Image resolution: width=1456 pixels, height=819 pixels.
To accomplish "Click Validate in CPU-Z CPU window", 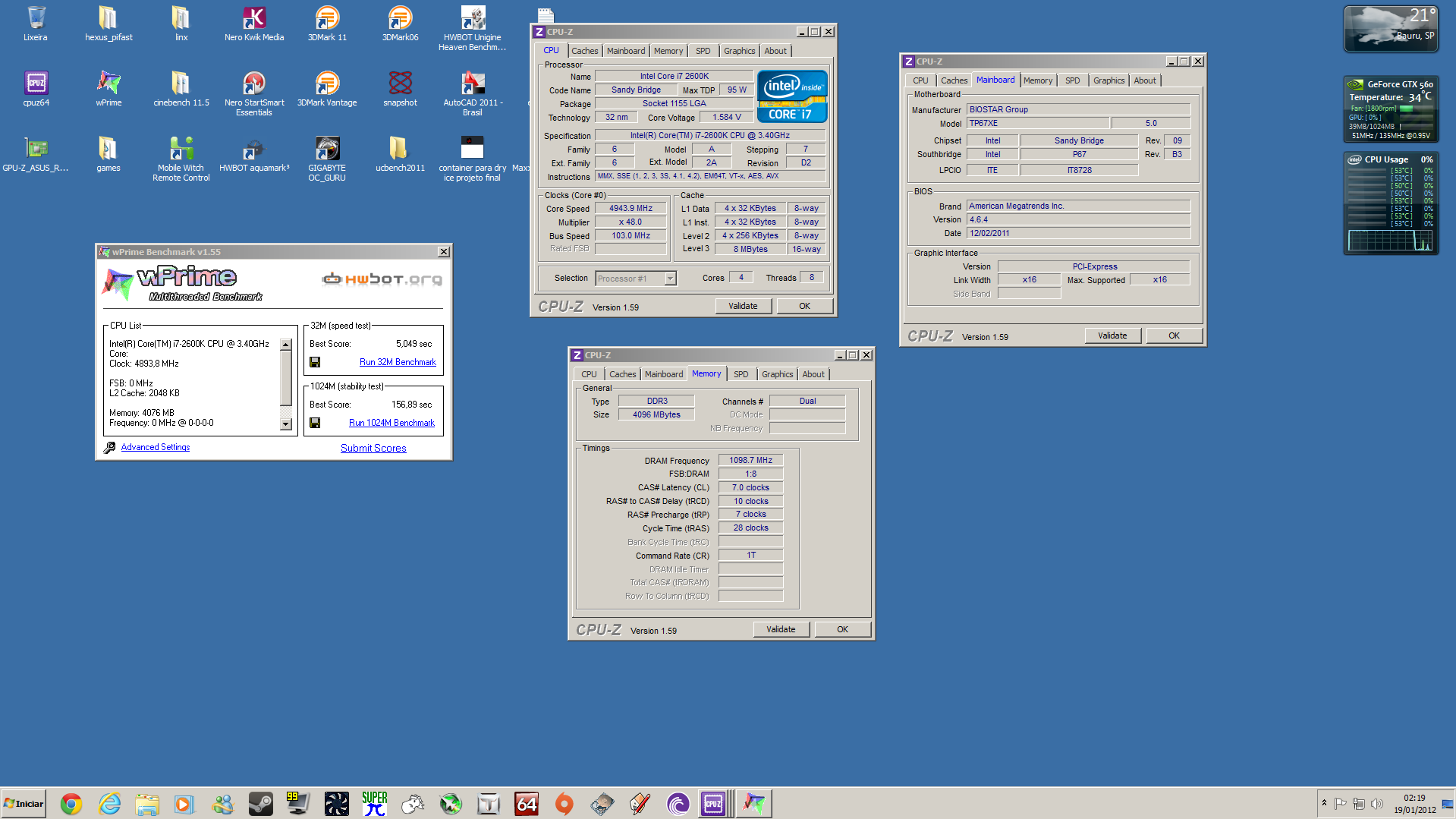I will (743, 306).
